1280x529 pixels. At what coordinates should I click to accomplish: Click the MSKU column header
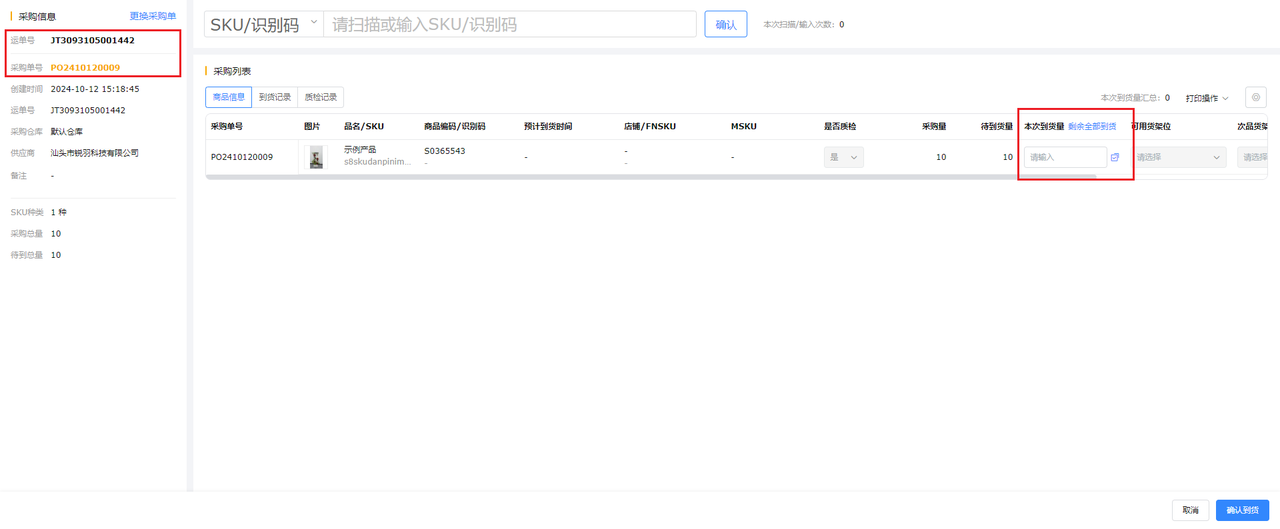pos(744,127)
